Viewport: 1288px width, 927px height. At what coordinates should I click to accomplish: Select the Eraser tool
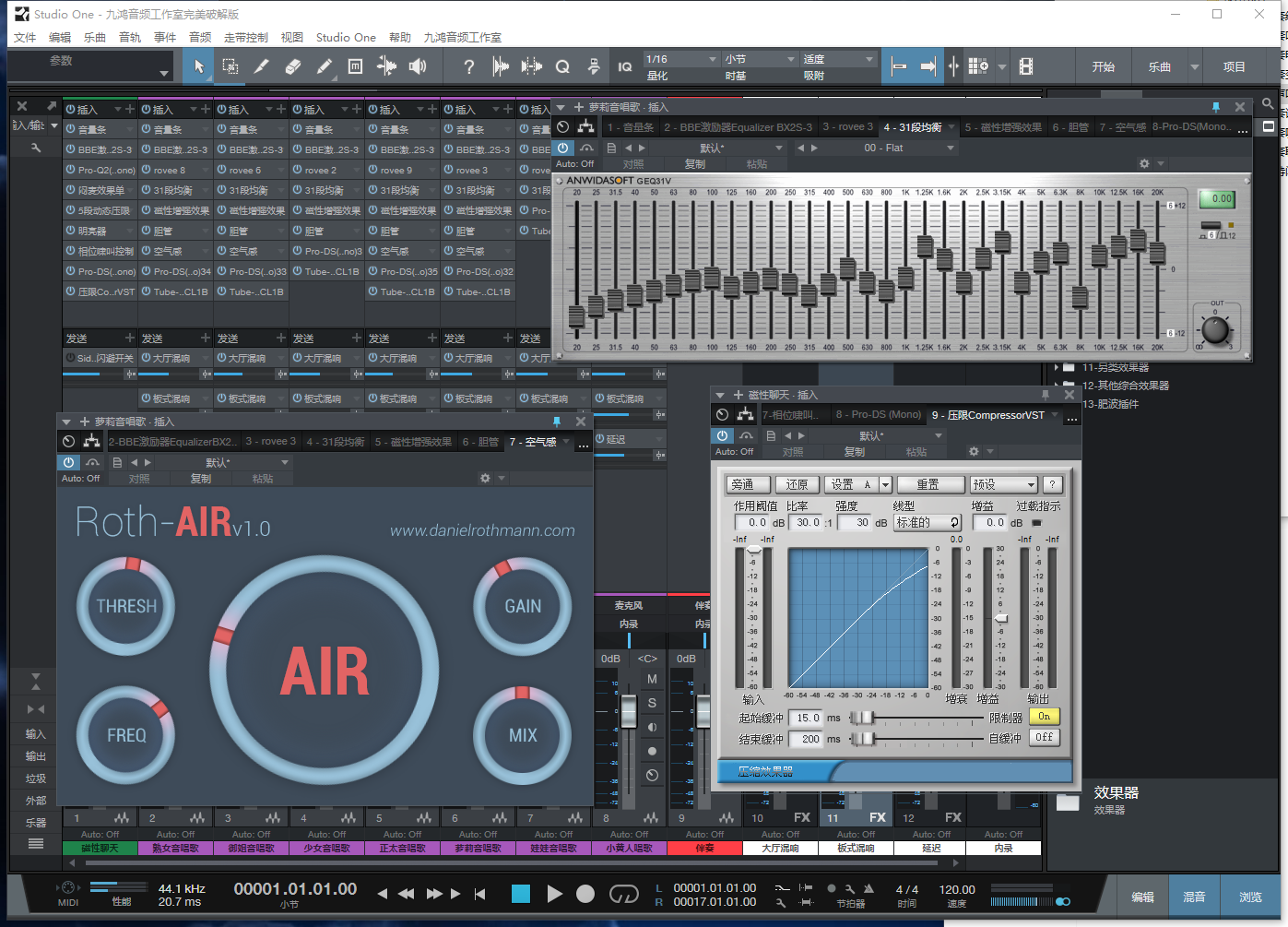293,66
